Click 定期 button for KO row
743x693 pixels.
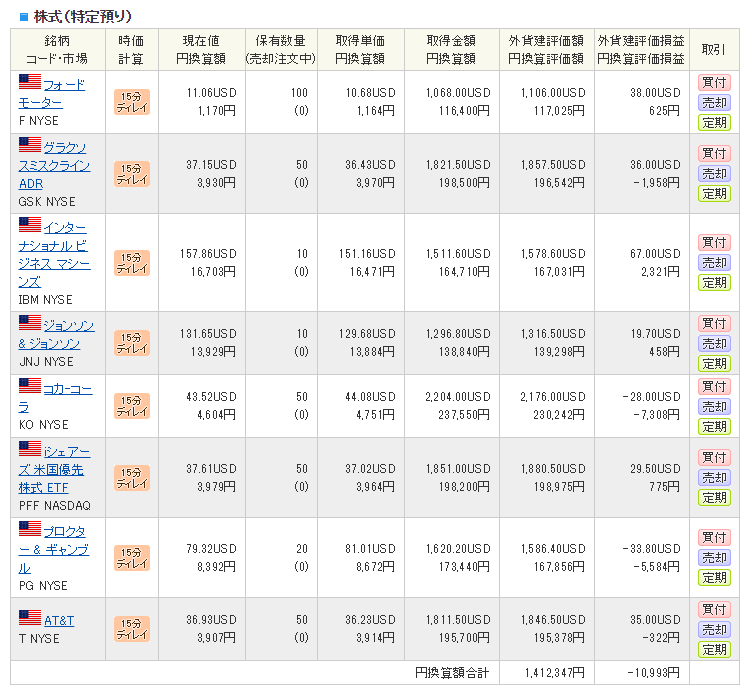point(714,427)
